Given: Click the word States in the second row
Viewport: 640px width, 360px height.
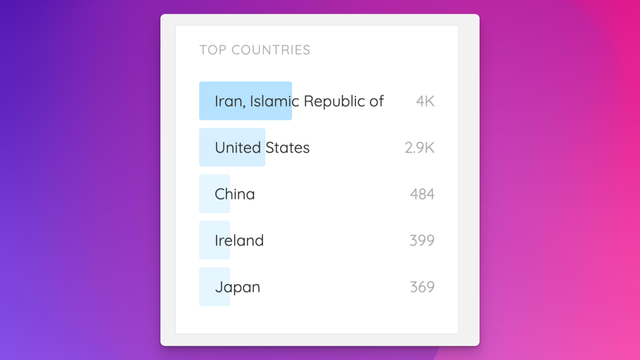Looking at the screenshot, I should tap(287, 148).
